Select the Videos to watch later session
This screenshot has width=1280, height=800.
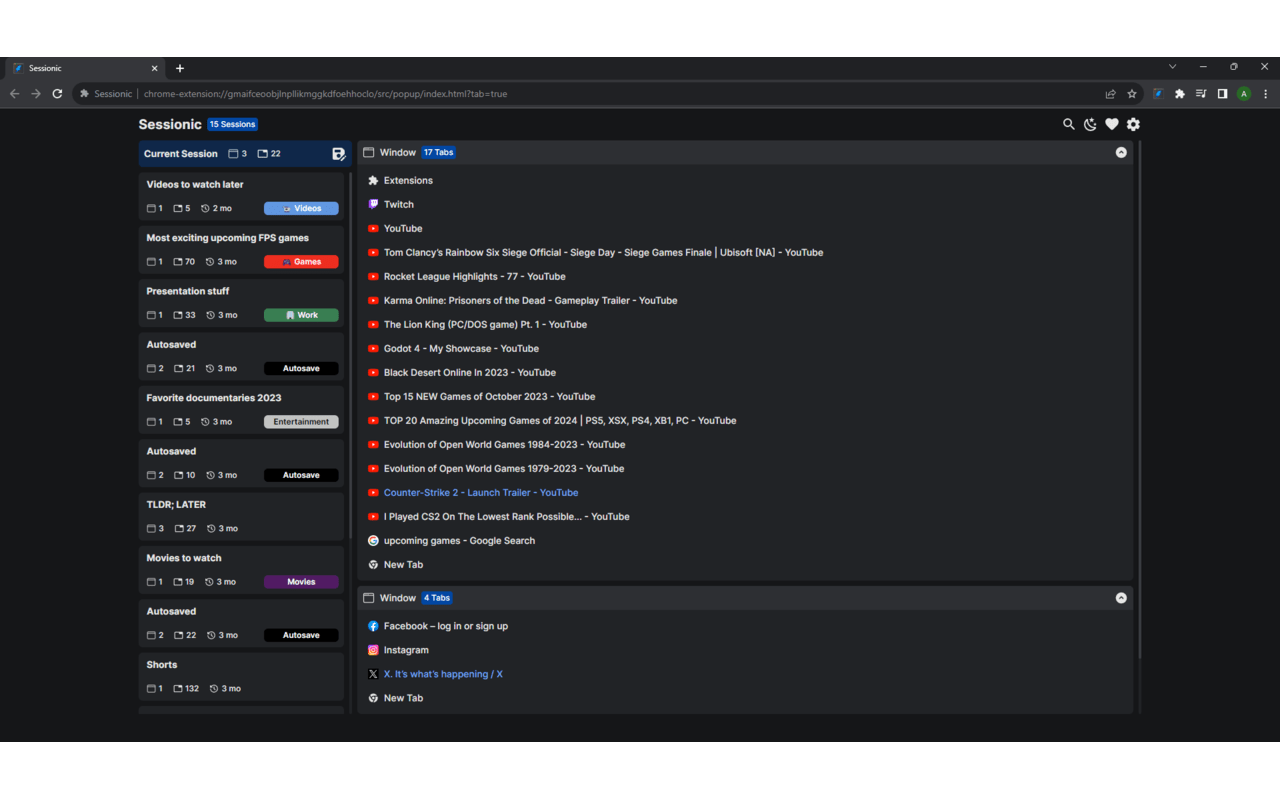pos(241,195)
